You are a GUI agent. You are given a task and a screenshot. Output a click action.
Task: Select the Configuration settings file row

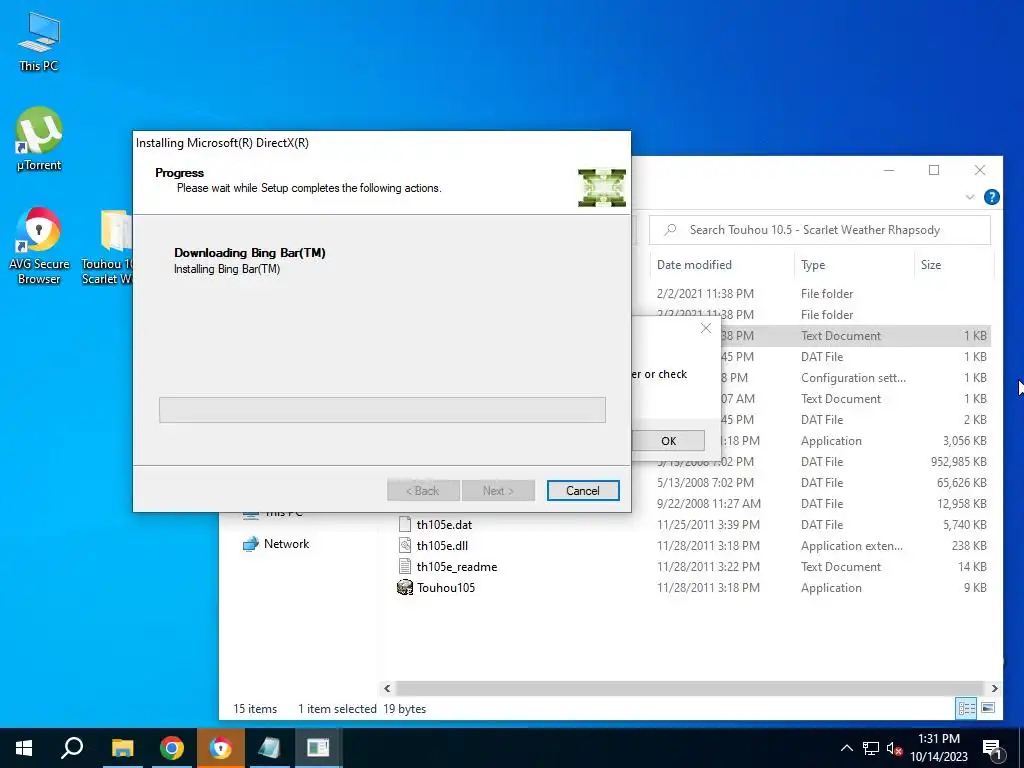click(x=856, y=377)
